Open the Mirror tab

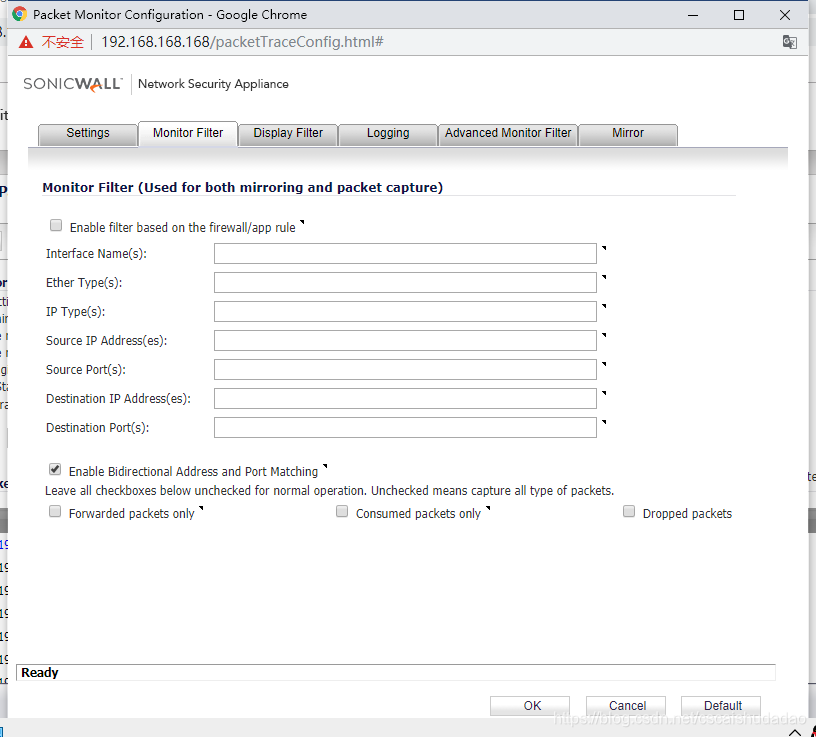click(628, 134)
